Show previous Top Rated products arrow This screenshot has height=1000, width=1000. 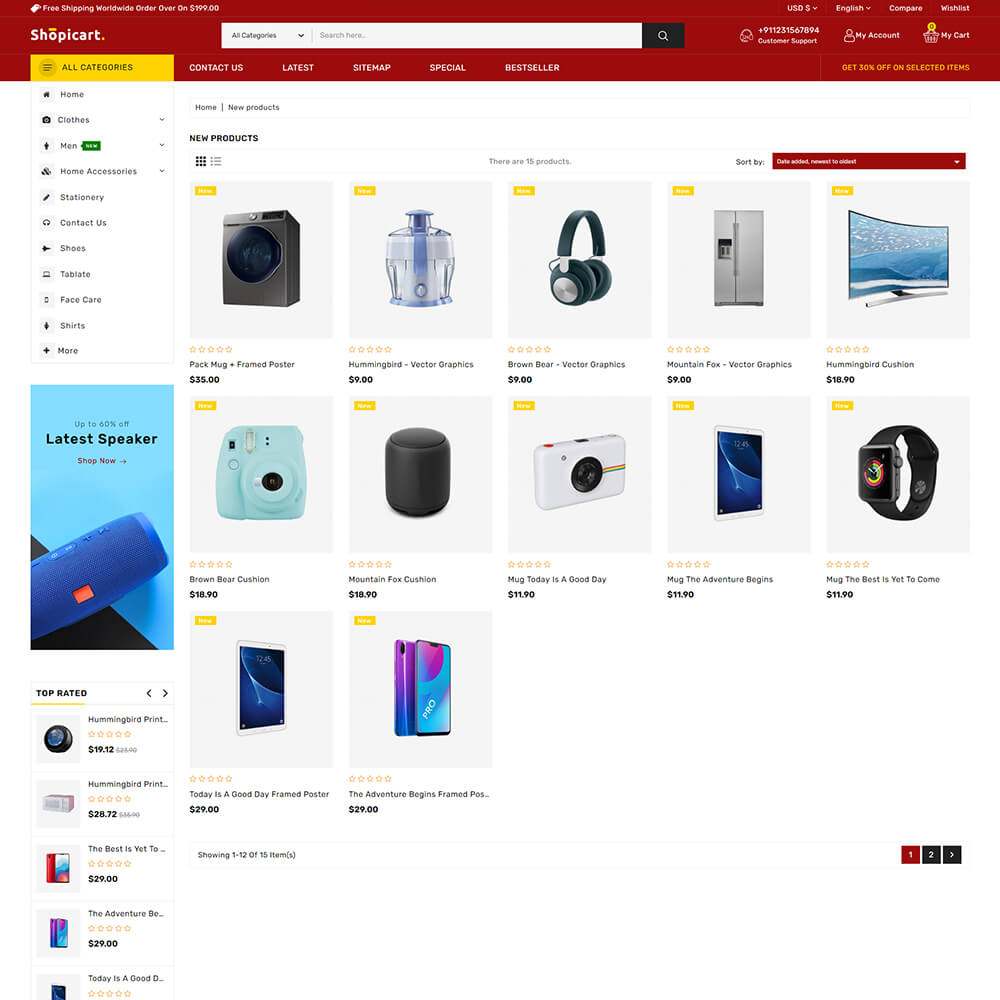click(x=149, y=693)
